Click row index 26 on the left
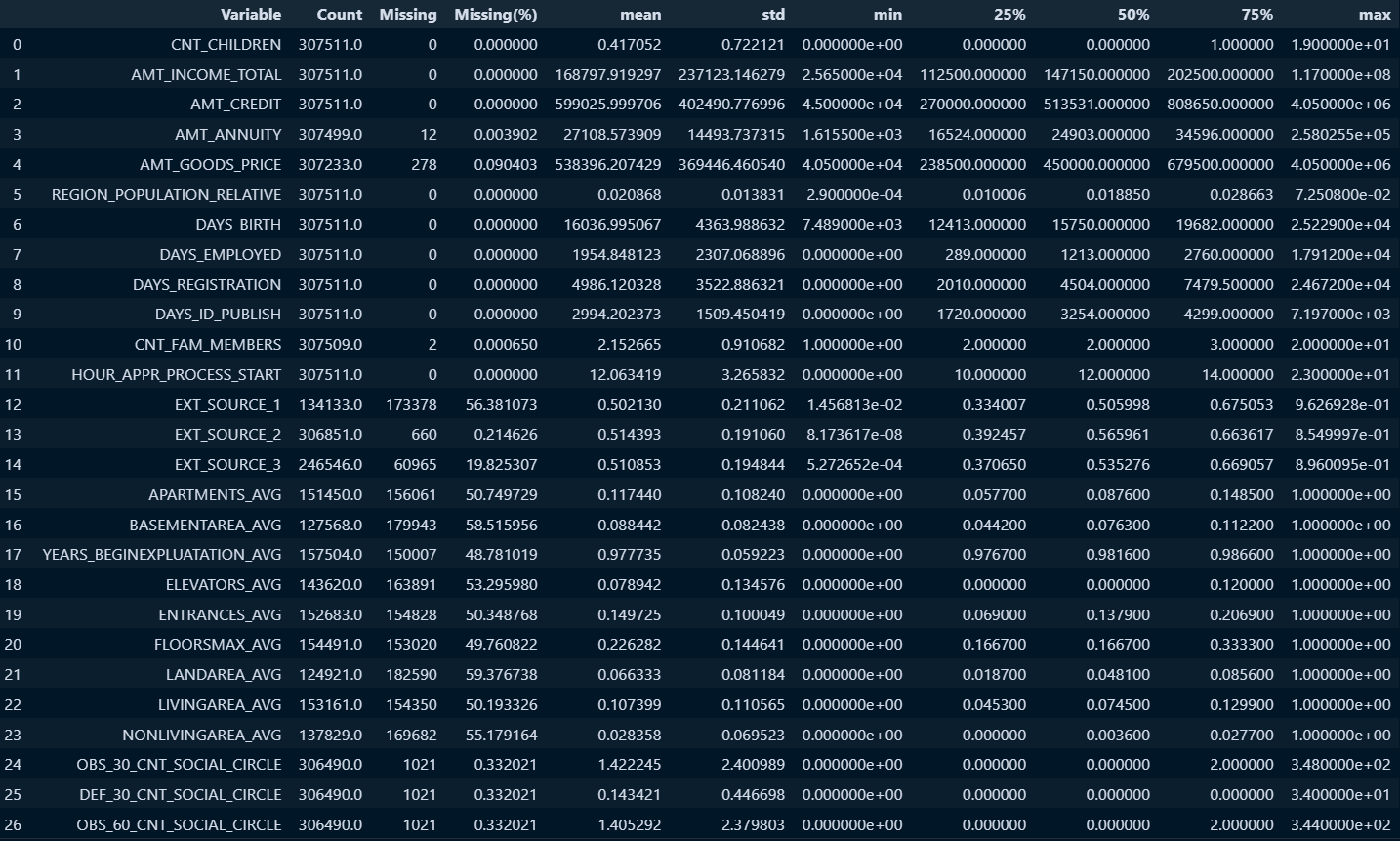Viewport: 1400px width, 841px height. [13, 825]
